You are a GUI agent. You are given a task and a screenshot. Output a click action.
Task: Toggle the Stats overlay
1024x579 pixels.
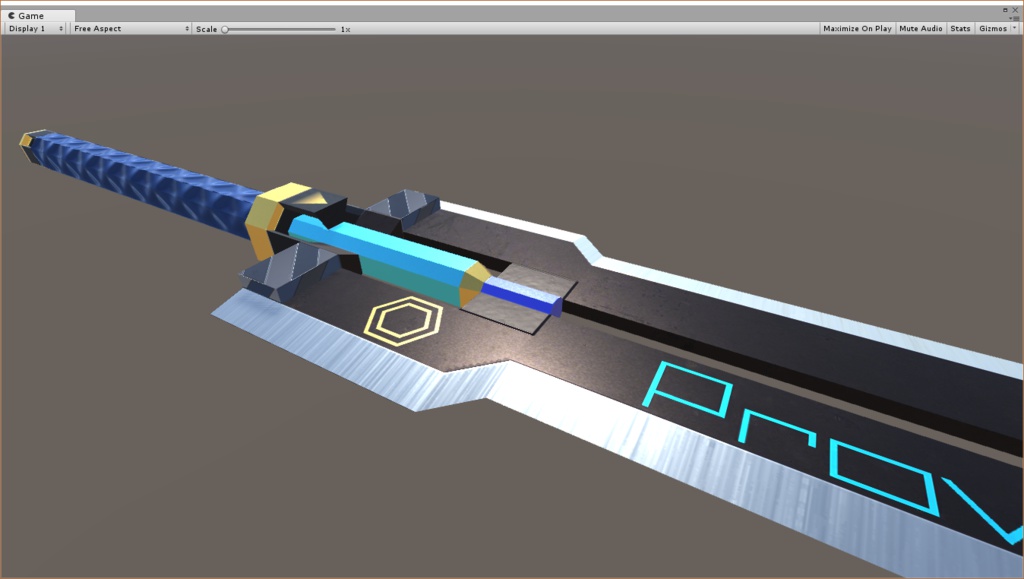[x=960, y=29]
